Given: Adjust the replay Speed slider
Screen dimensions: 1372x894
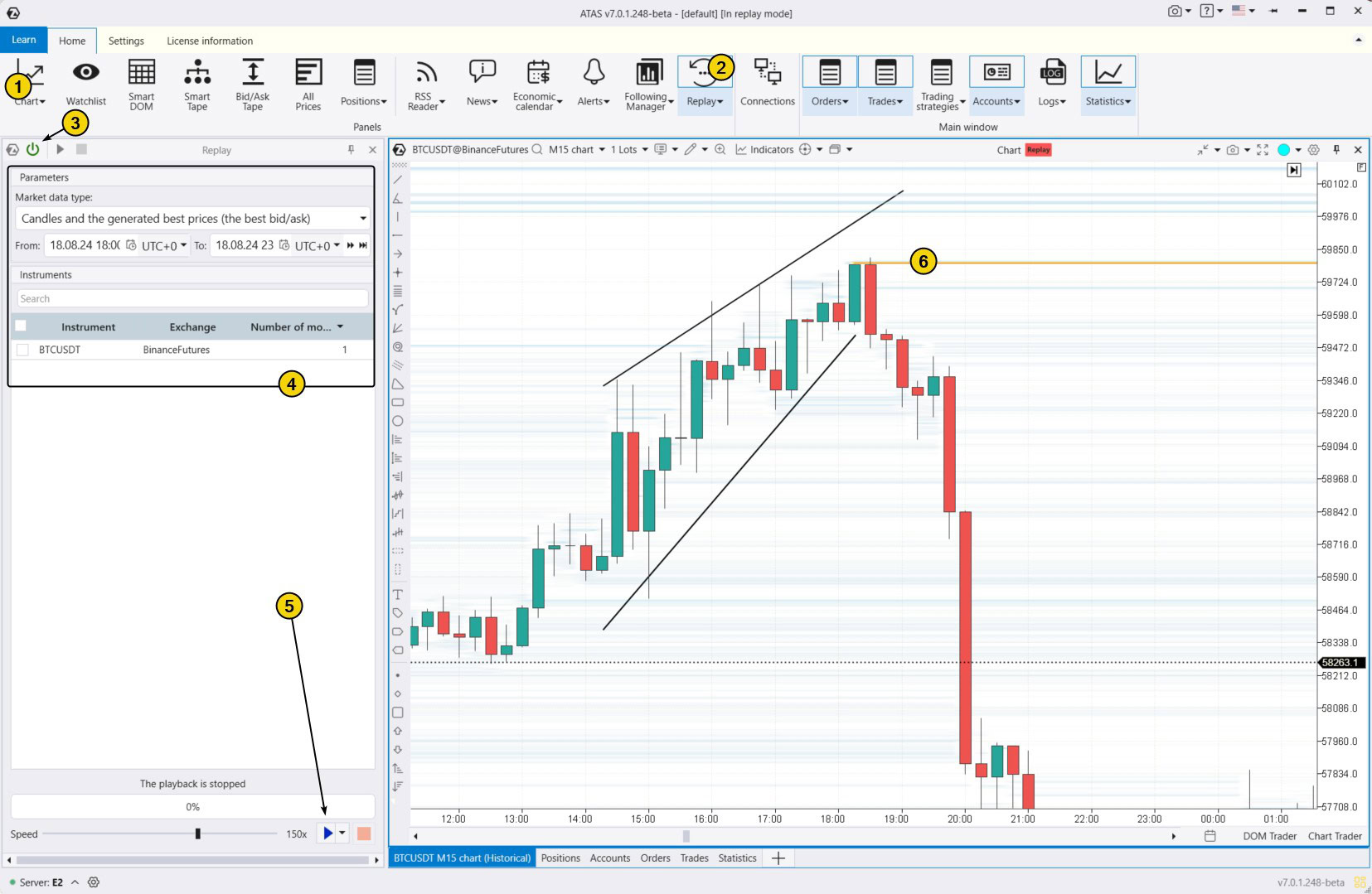Looking at the screenshot, I should coord(197,834).
